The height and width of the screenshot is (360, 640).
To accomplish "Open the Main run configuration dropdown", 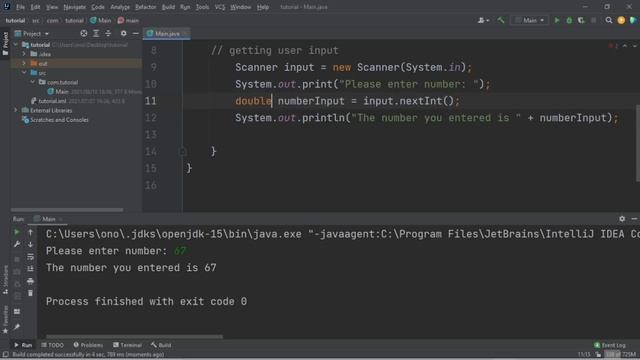I will point(529,20).
